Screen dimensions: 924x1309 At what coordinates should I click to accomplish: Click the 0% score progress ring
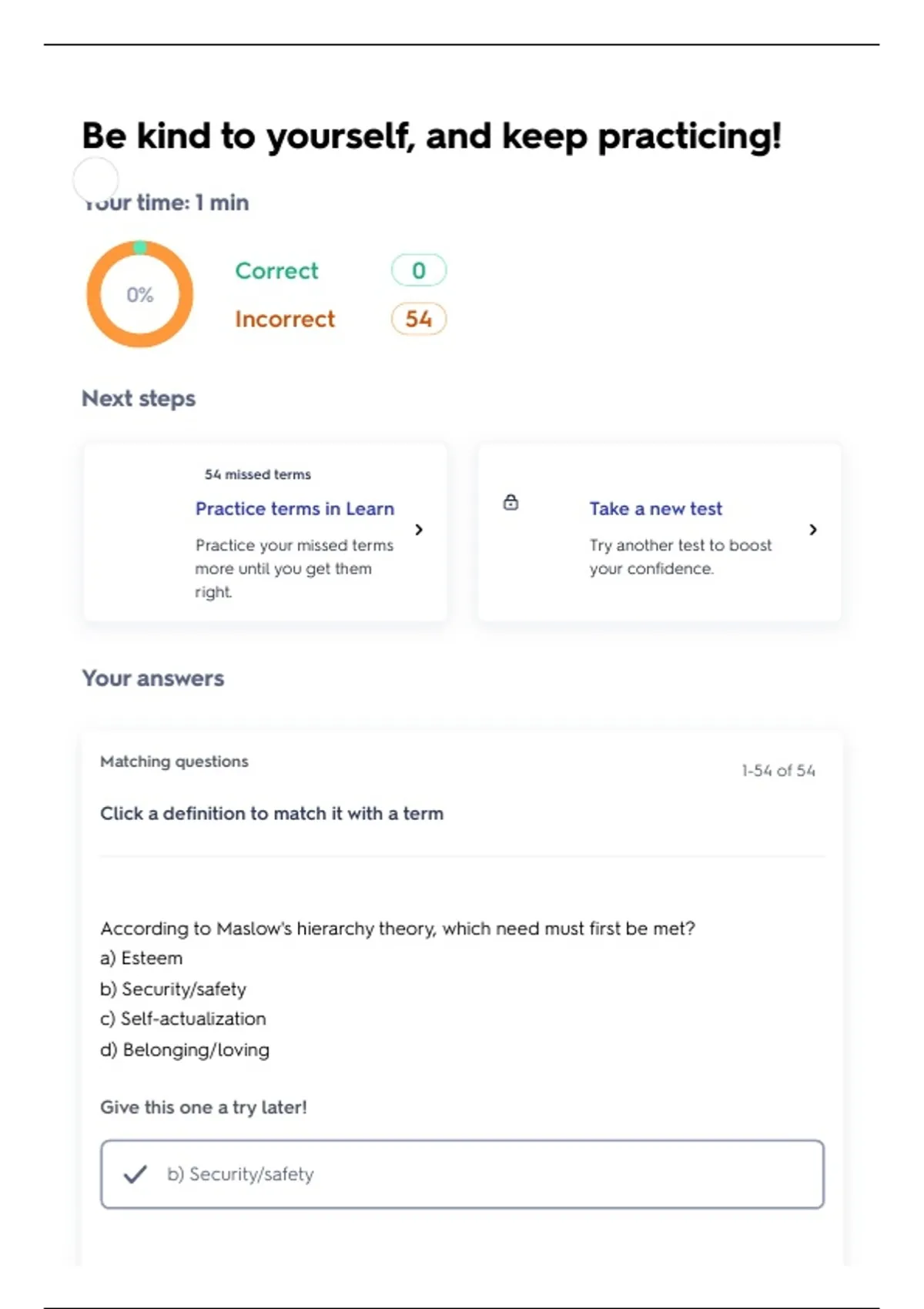coord(139,294)
